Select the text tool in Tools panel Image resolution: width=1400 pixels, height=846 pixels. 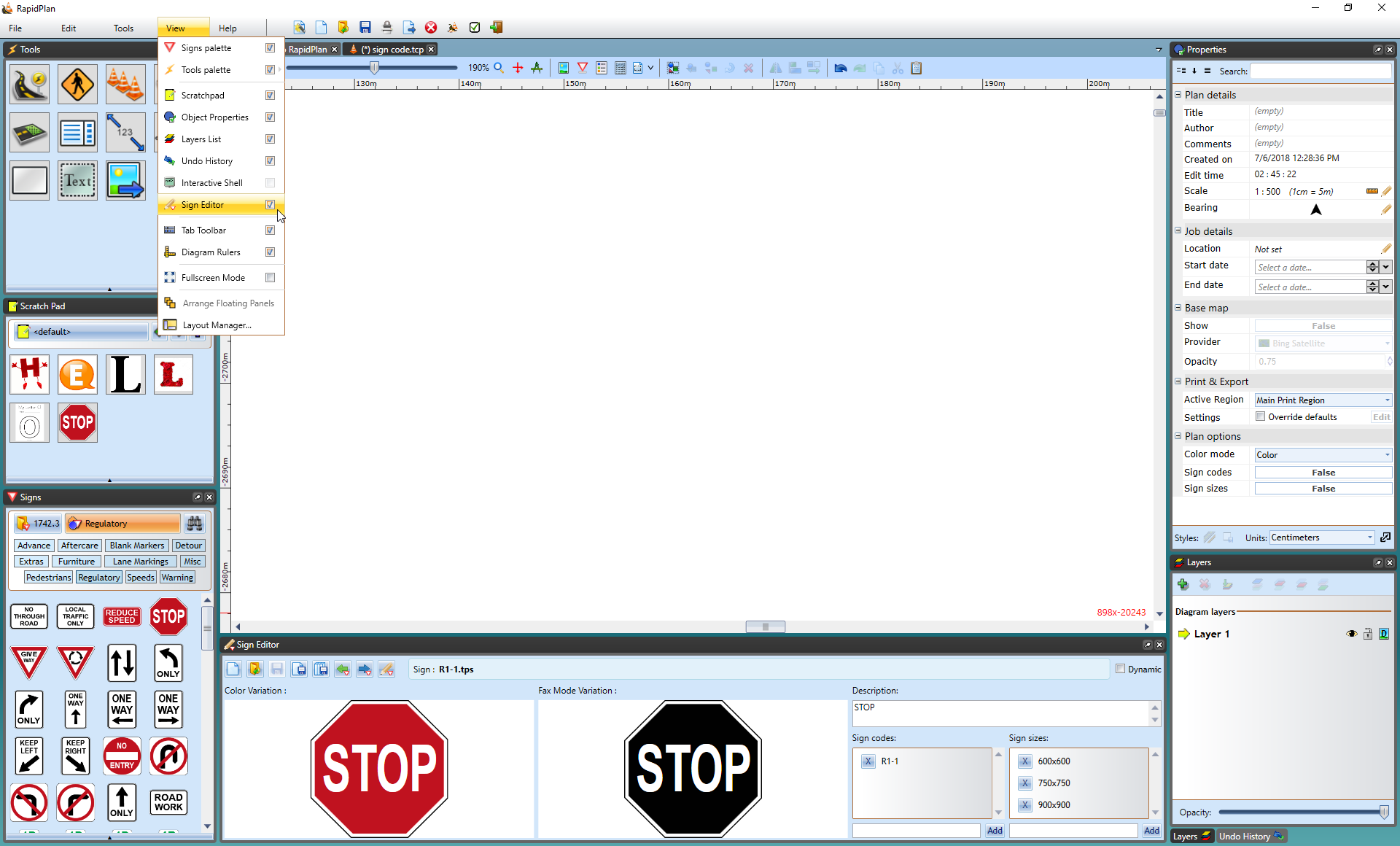point(77,181)
